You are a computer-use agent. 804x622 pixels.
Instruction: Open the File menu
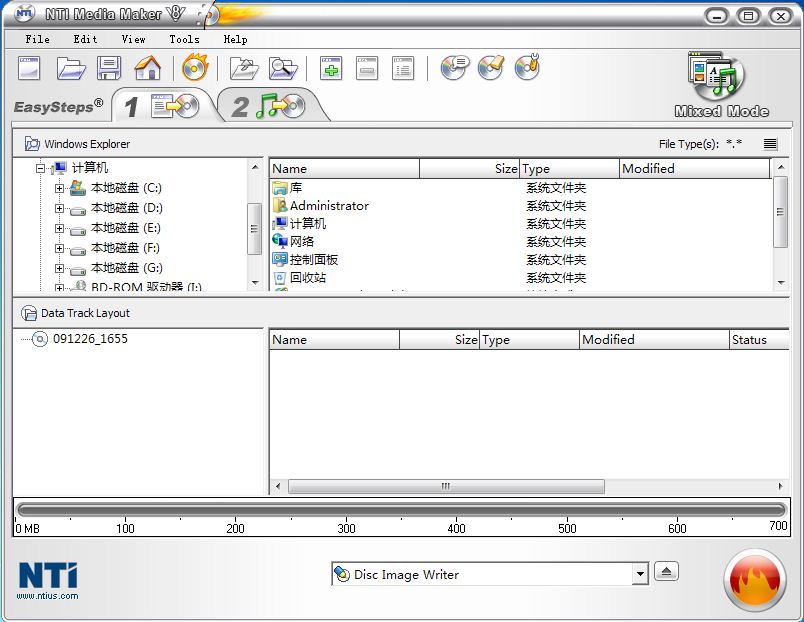pos(37,39)
